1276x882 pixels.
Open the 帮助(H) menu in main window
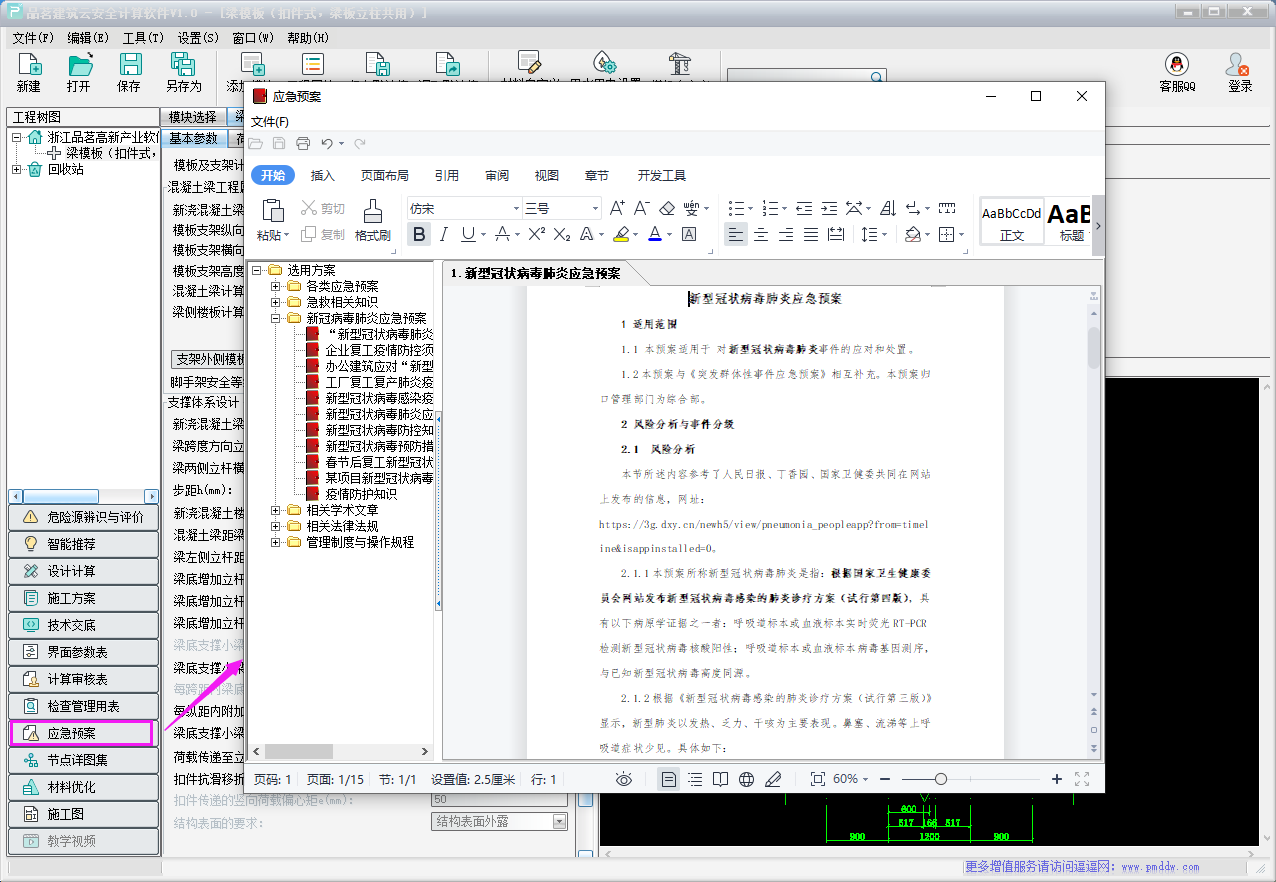point(308,37)
